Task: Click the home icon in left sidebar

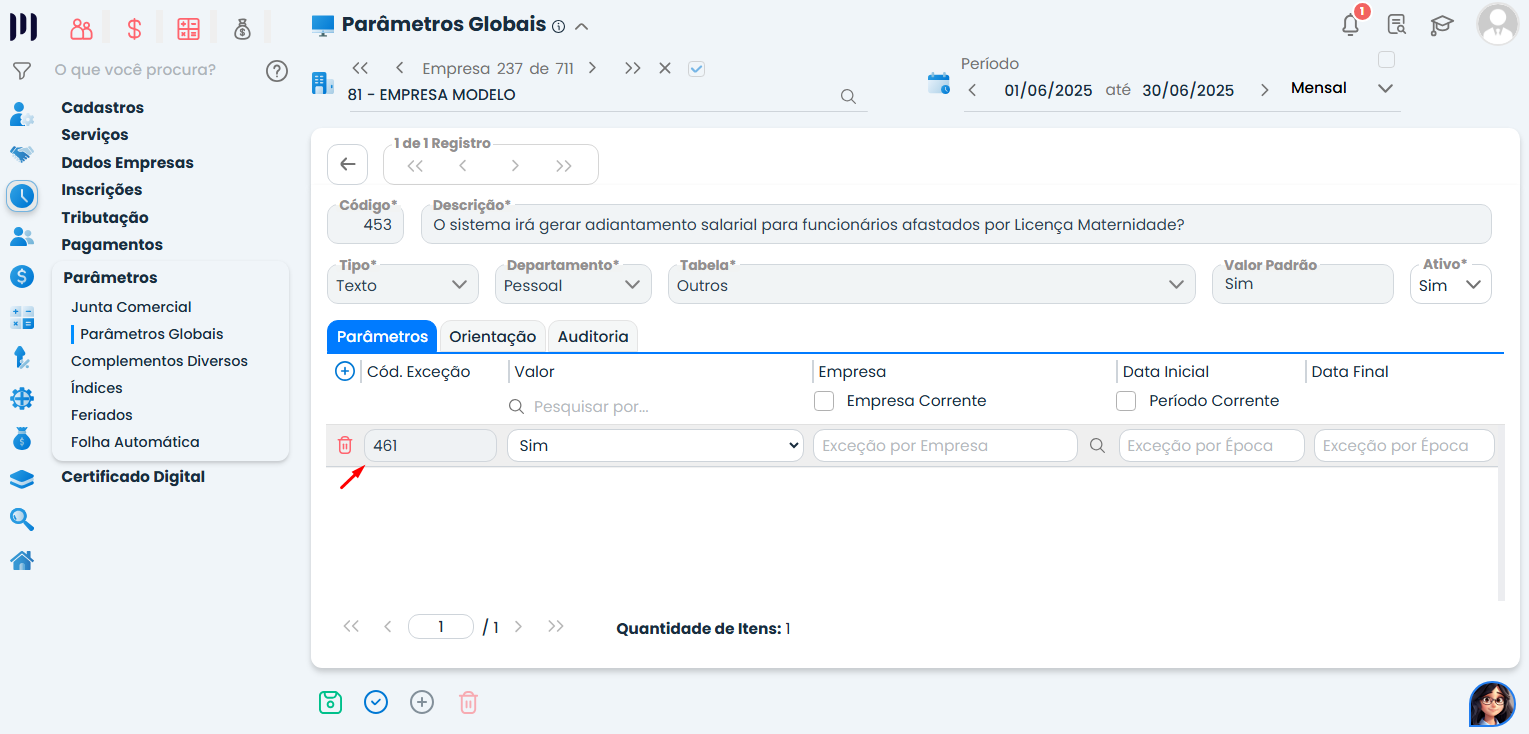Action: tap(22, 561)
